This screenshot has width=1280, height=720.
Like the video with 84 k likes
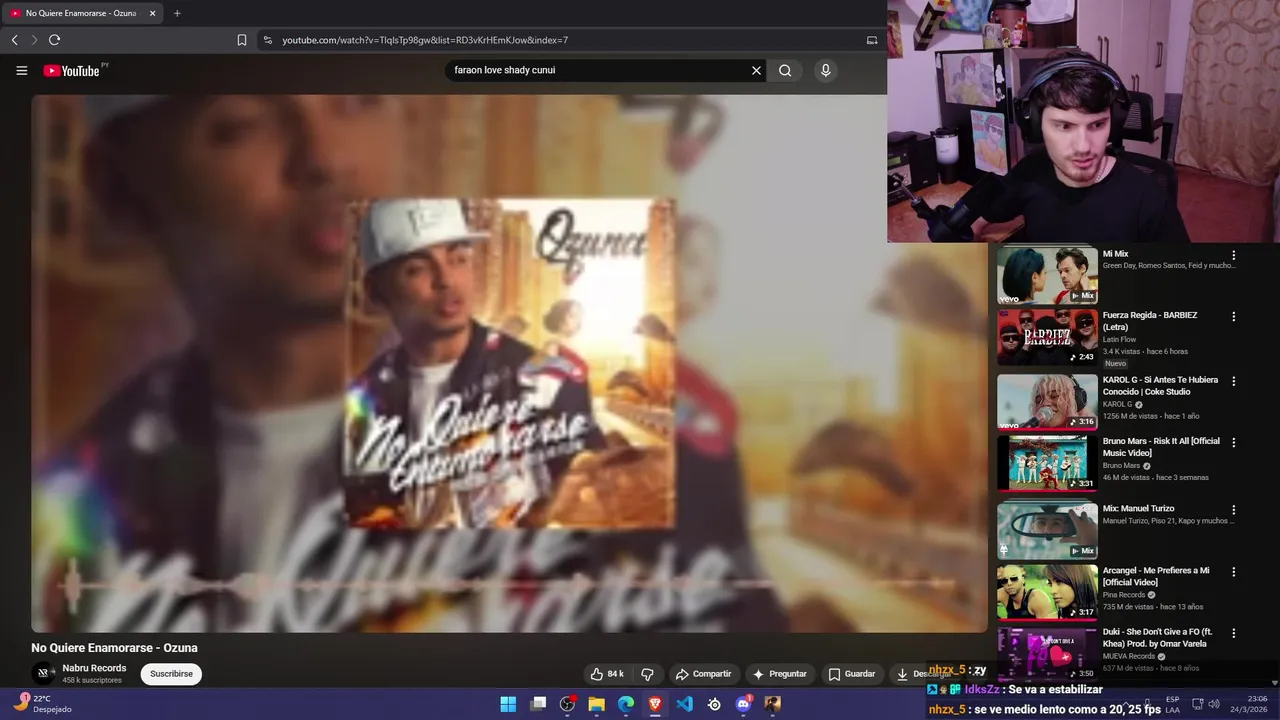click(607, 674)
